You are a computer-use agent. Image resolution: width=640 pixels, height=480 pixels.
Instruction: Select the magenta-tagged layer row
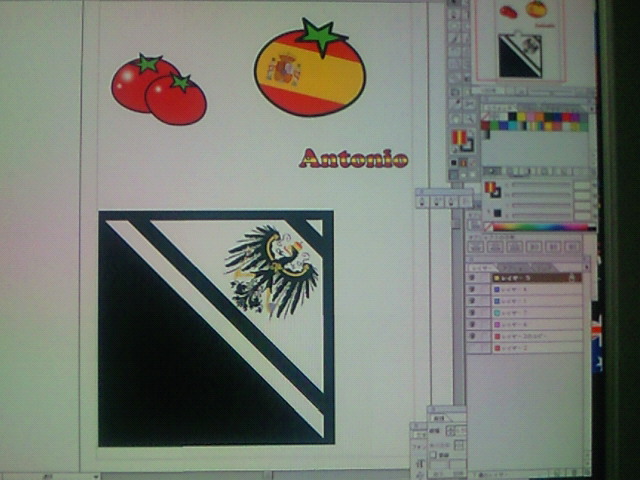click(537, 324)
